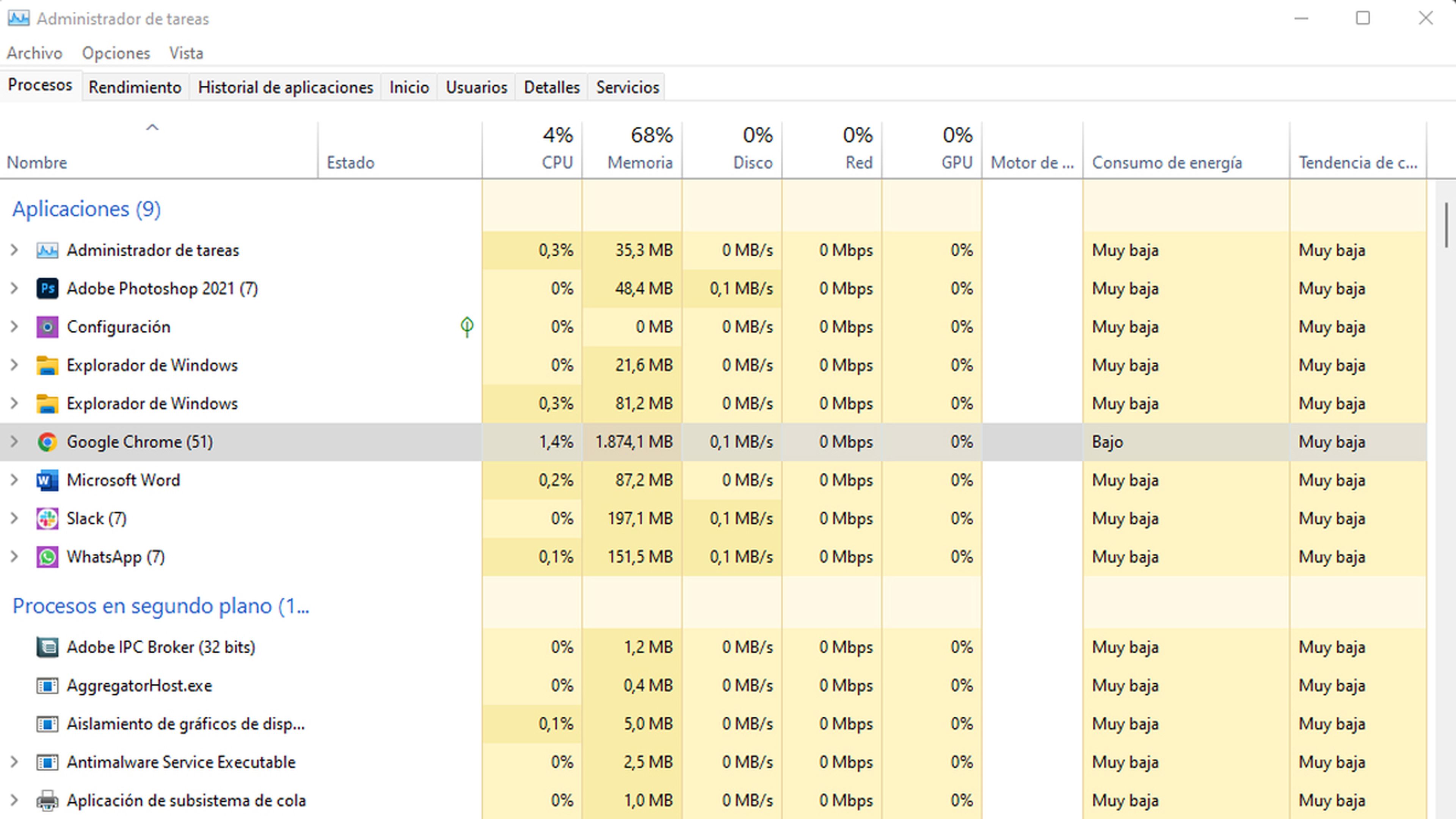Click the Slack icon

(x=47, y=519)
